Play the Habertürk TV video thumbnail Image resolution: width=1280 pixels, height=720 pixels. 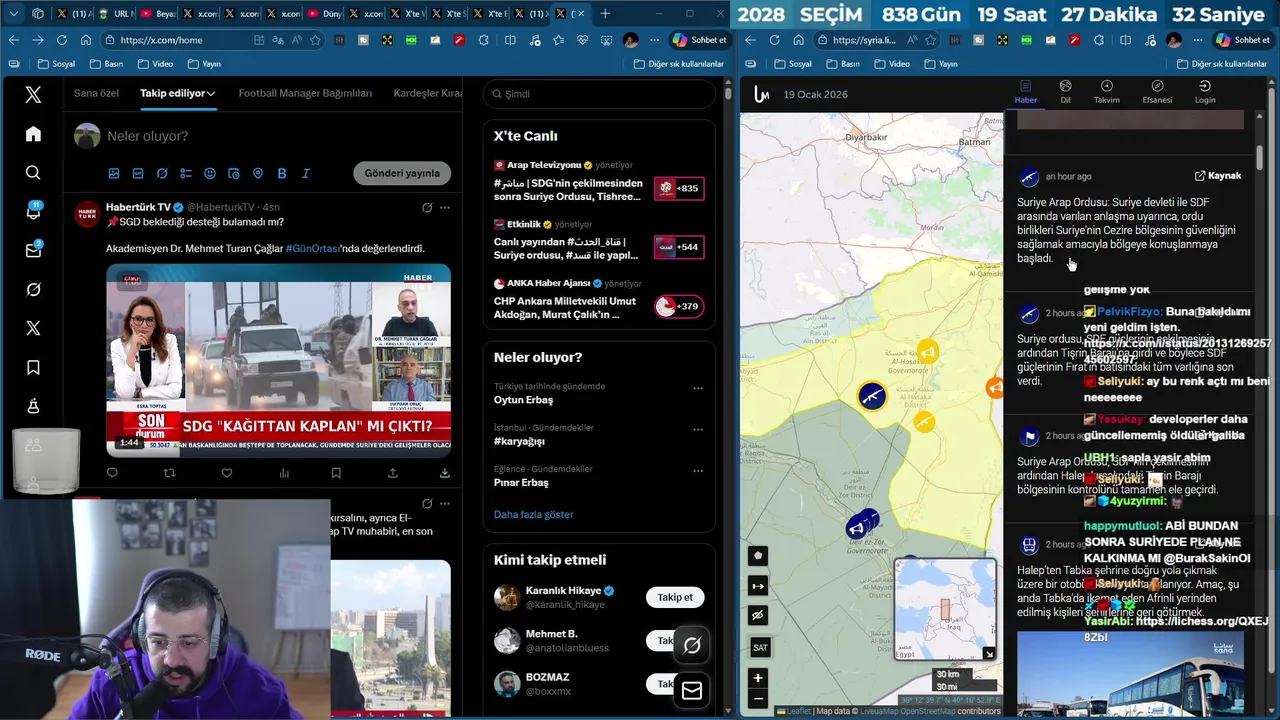point(278,360)
